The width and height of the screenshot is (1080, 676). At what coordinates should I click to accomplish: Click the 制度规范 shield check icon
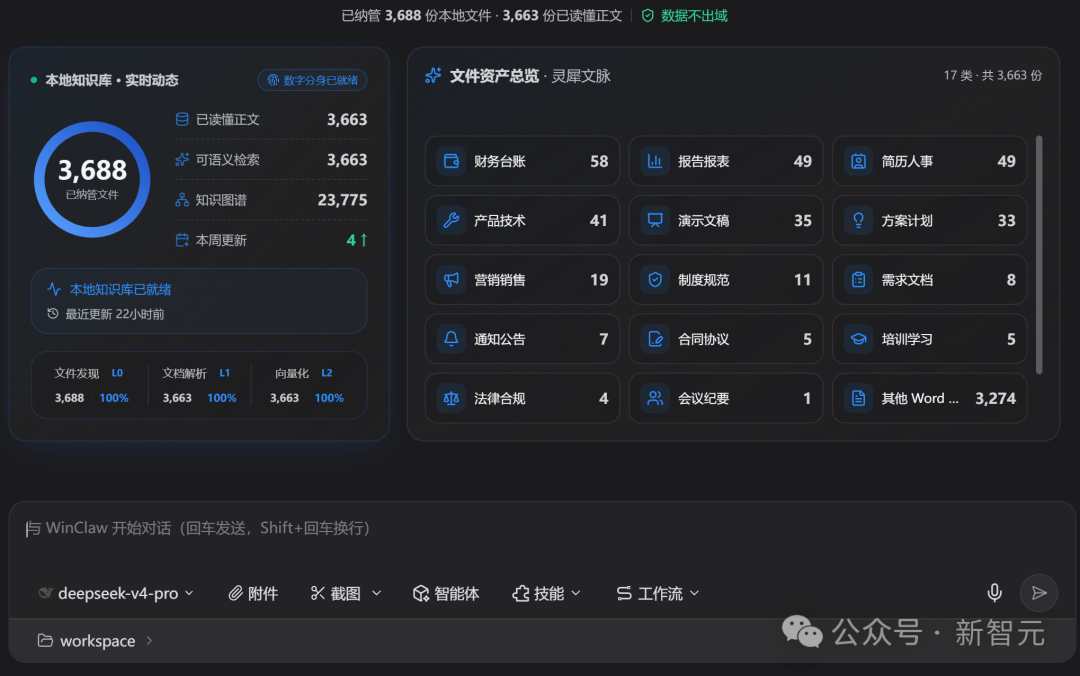[655, 280]
